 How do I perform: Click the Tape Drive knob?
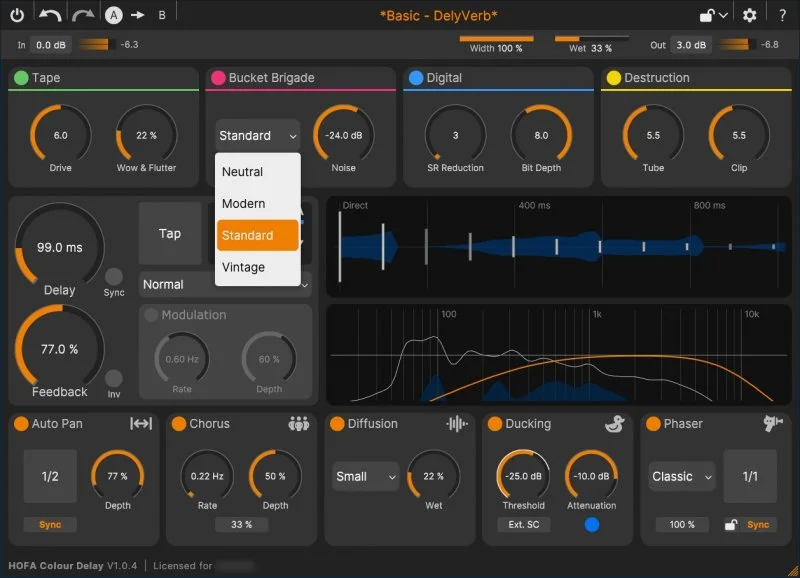tap(61, 135)
